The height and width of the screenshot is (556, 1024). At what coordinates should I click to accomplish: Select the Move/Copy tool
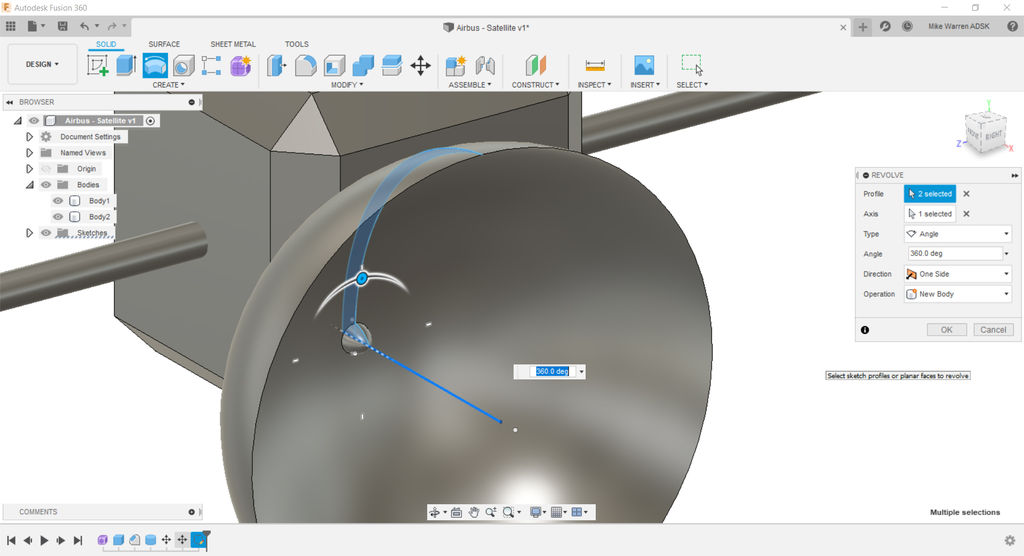pos(421,65)
